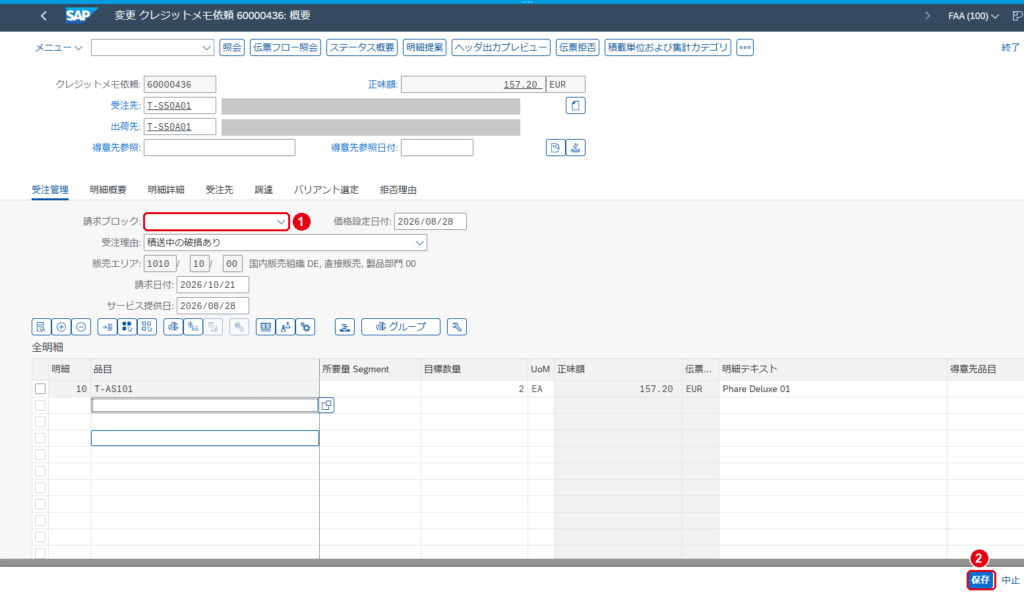Open the document search icon near 得意先参照日付

pos(555,148)
